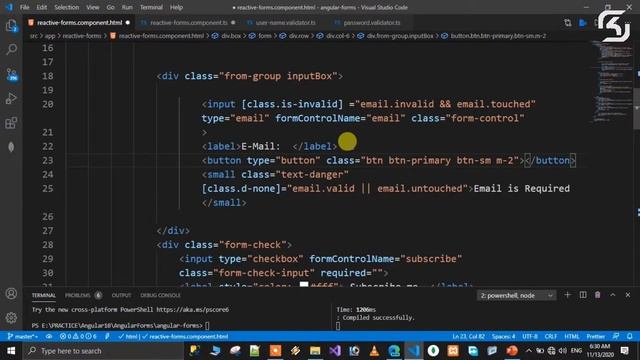Change encoding via UTF-8 status item
640x360 pixels.
pyautogui.click(x=530, y=337)
